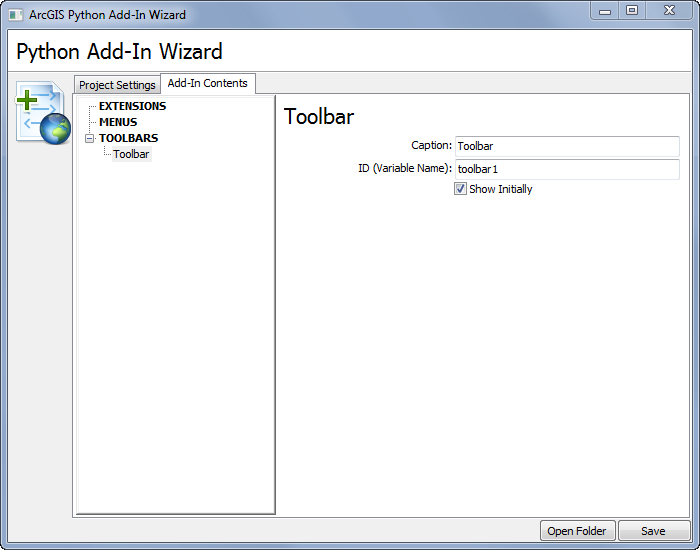Collapse the TOOLBARS tree node
The height and width of the screenshot is (550, 700).
pos(90,138)
